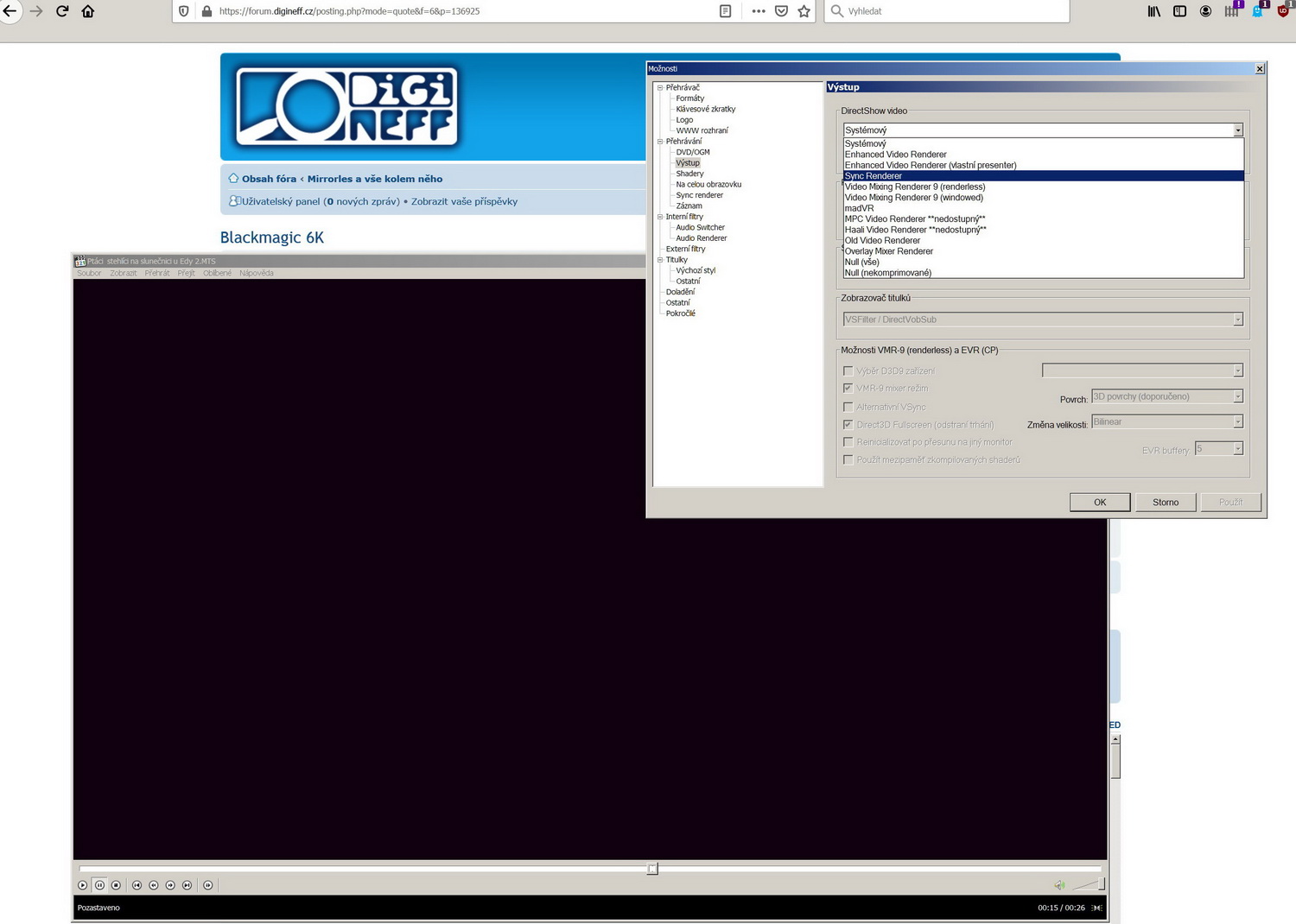Click the Stop playback icon
Viewport: 1296px width, 924px height.
click(x=117, y=885)
